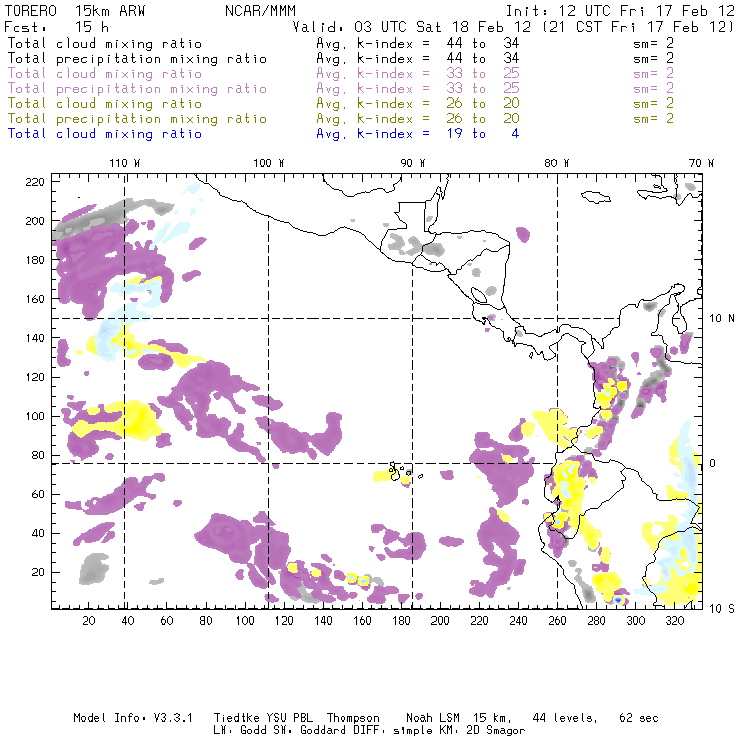Click y-axis grid value '120'
This screenshot has width=740, height=740.
tap(35, 378)
